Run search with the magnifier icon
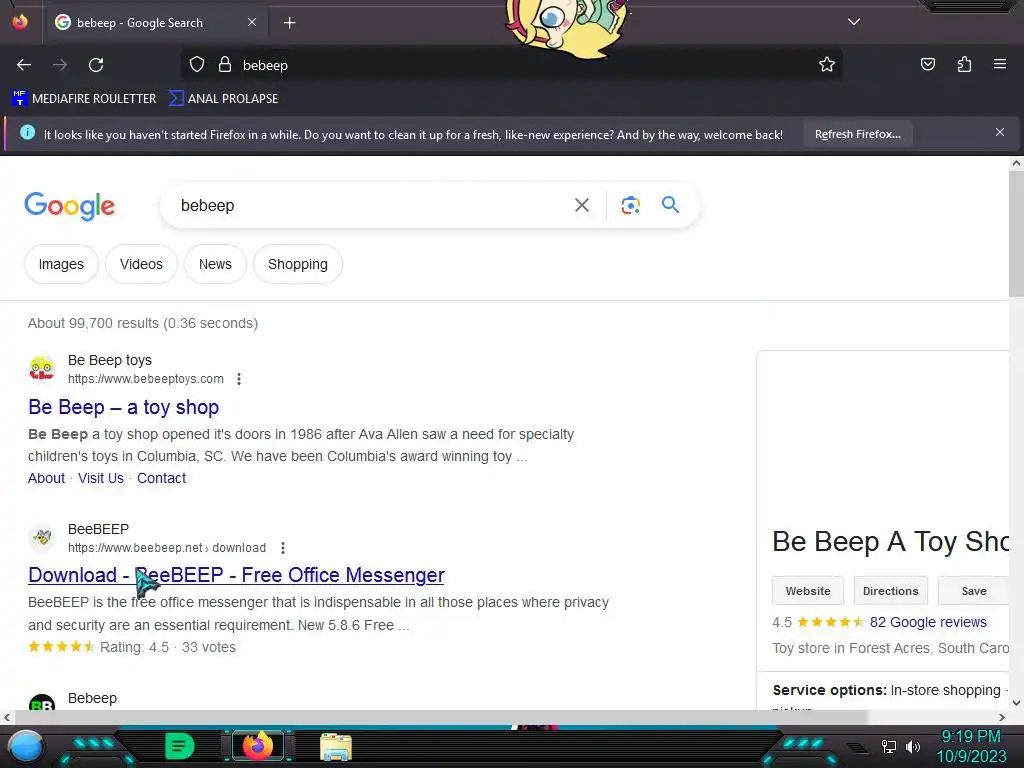 click(x=671, y=205)
